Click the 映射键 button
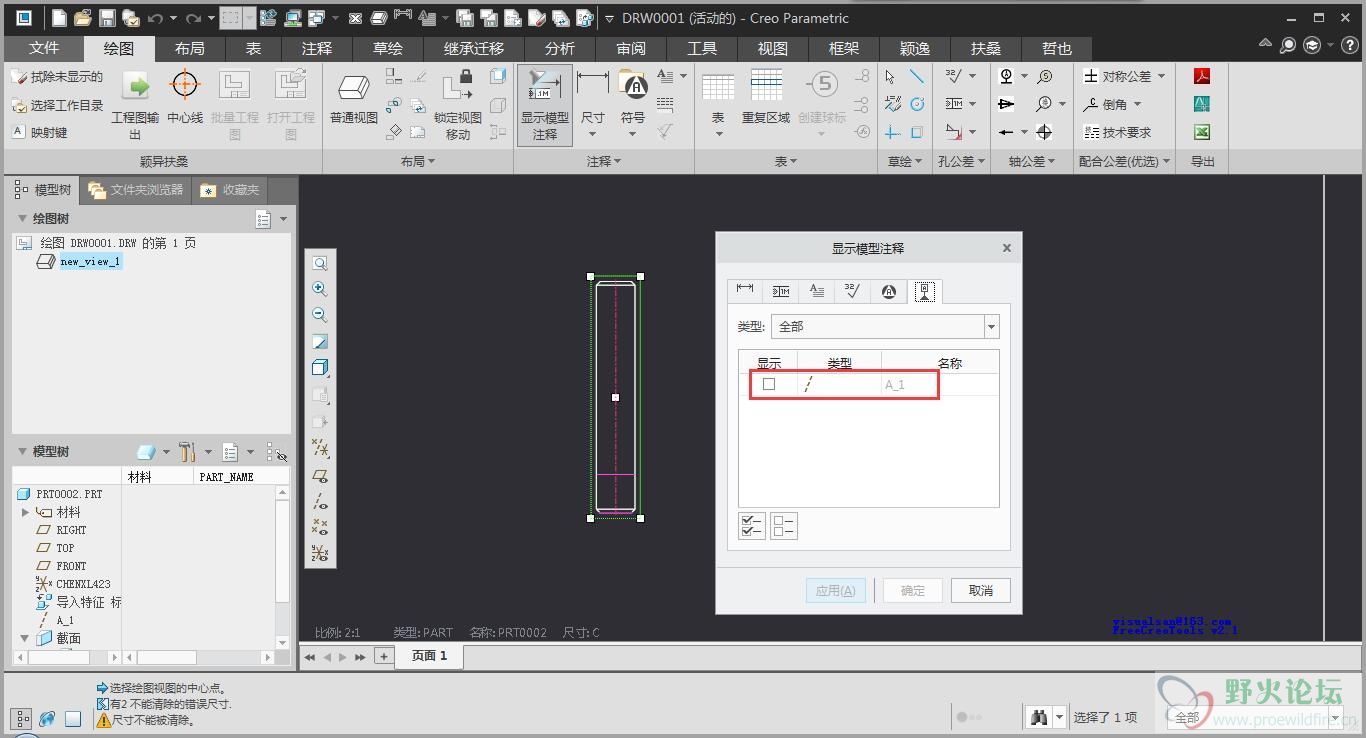This screenshot has height=738, width=1366. [40, 132]
